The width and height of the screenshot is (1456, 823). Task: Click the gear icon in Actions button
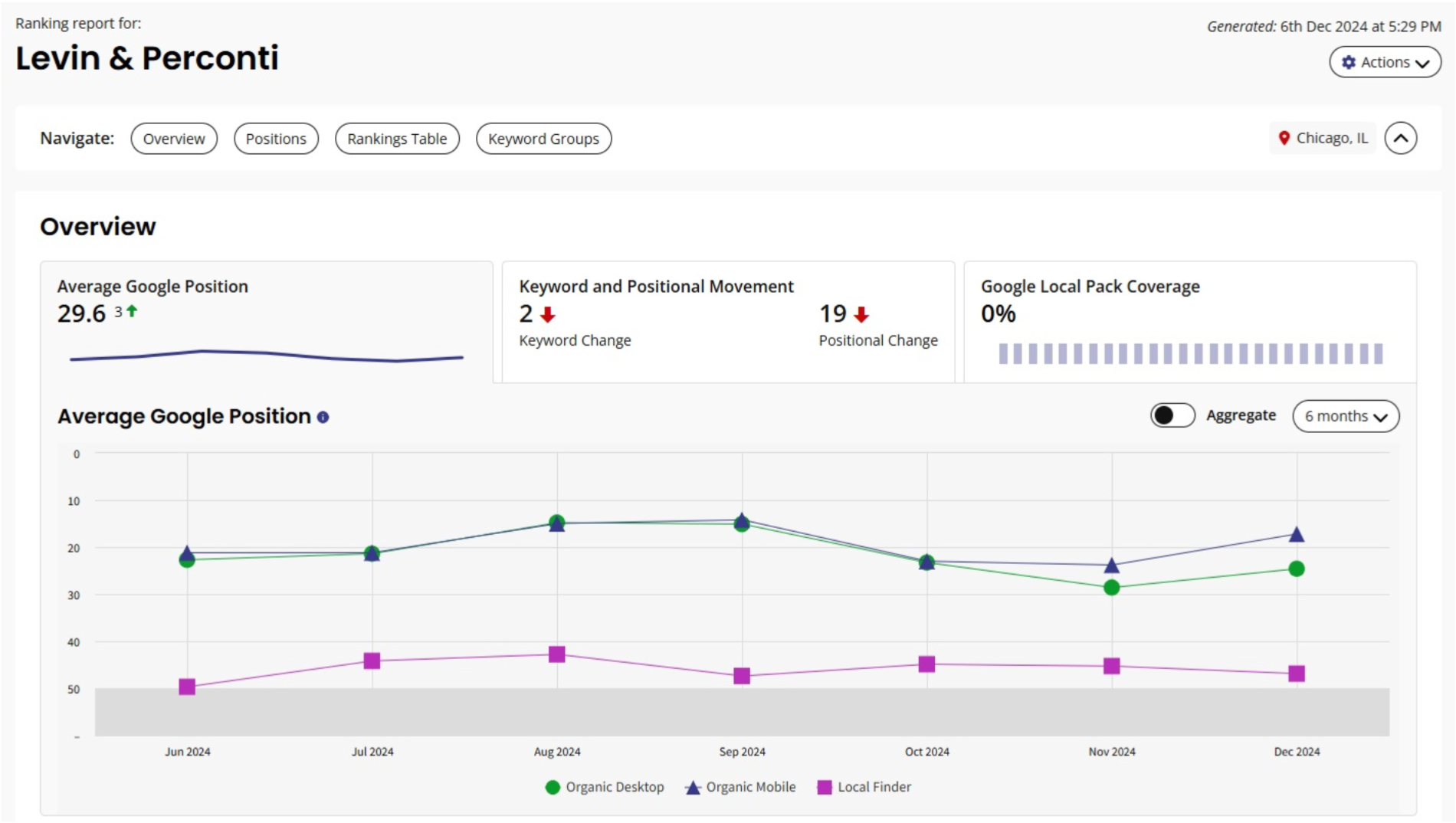(x=1349, y=62)
